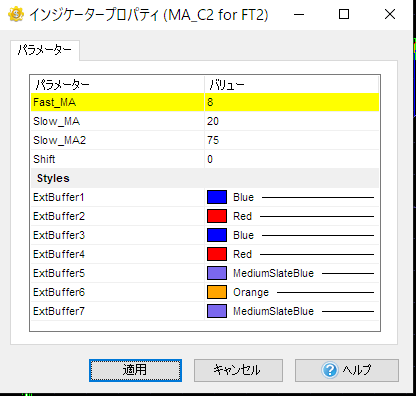Edit the Slow_MA value 20
This screenshot has height=396, width=416.
(213, 121)
